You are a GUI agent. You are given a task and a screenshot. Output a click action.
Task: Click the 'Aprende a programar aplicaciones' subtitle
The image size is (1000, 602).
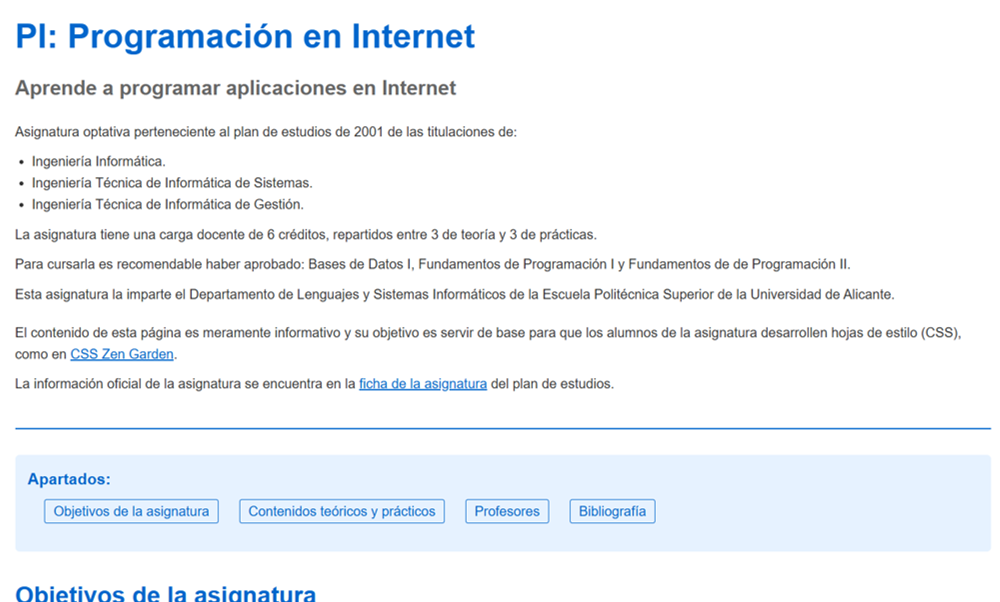point(235,88)
